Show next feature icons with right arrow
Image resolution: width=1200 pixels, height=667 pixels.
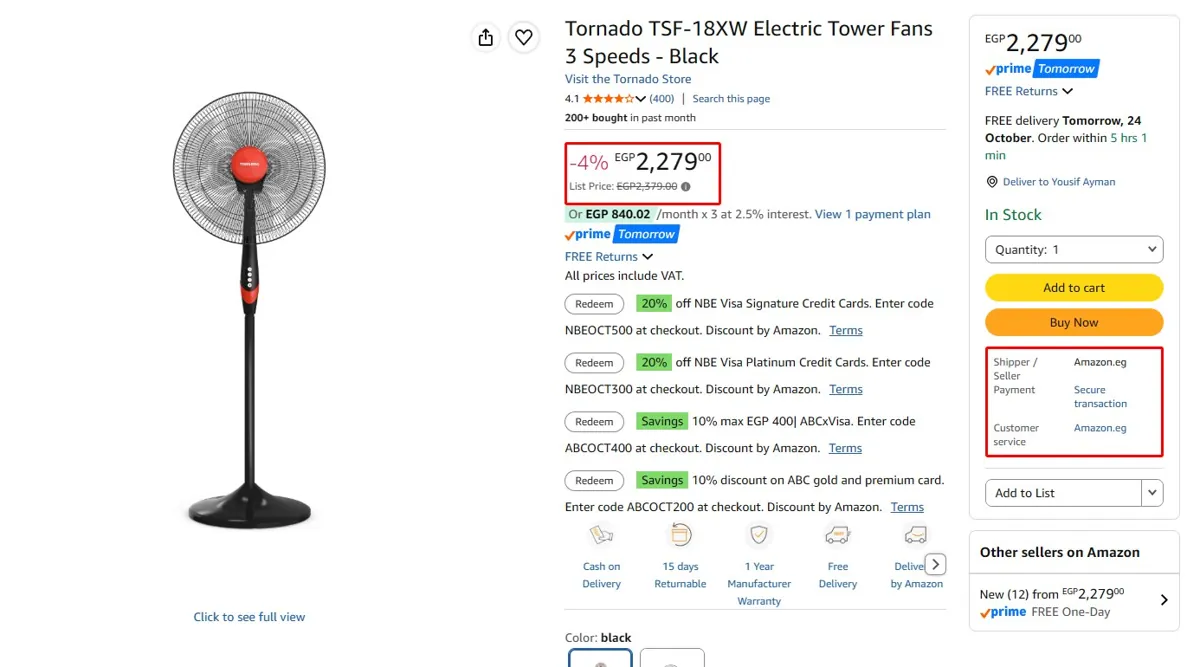(x=935, y=564)
